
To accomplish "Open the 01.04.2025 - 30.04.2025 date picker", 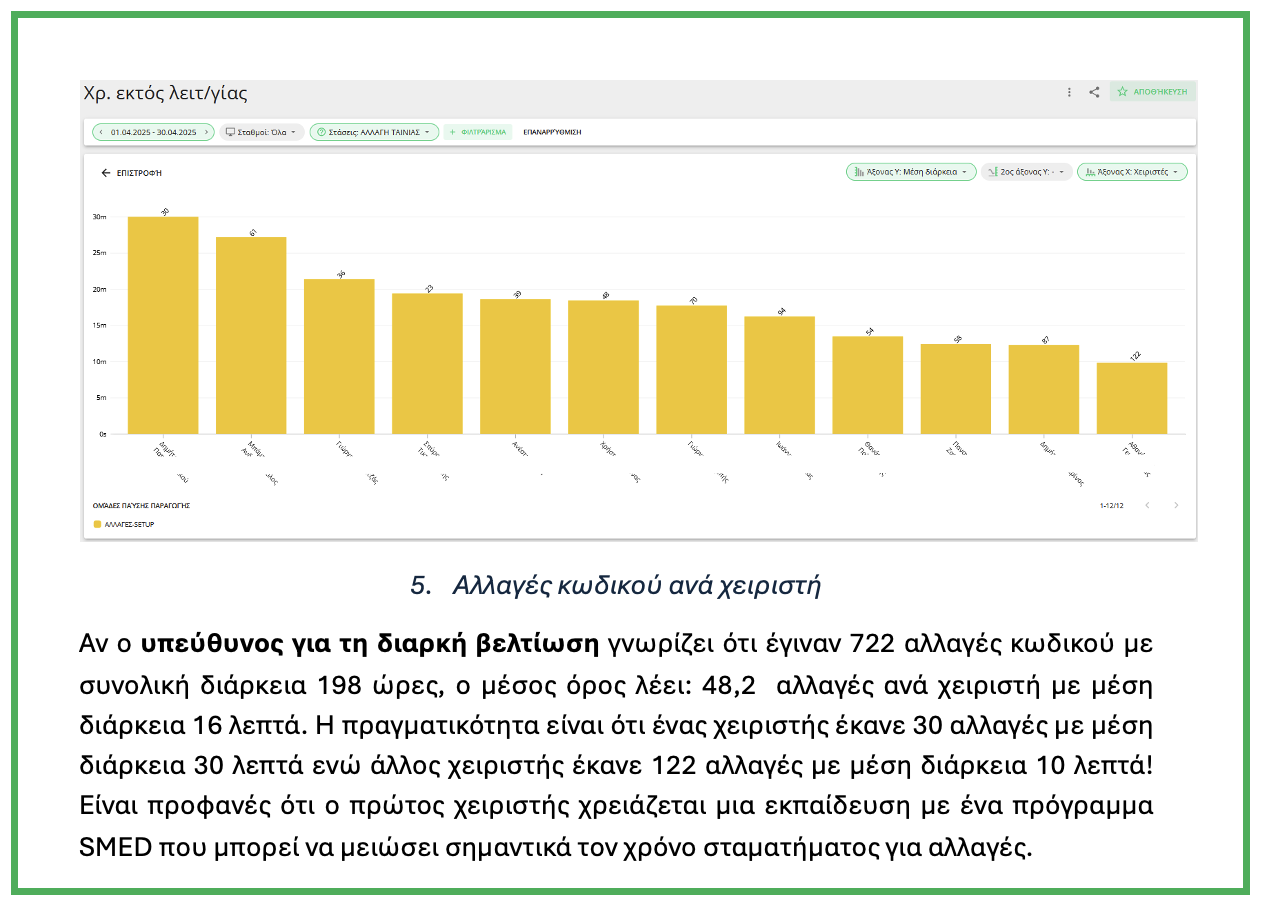I will click(x=153, y=132).
